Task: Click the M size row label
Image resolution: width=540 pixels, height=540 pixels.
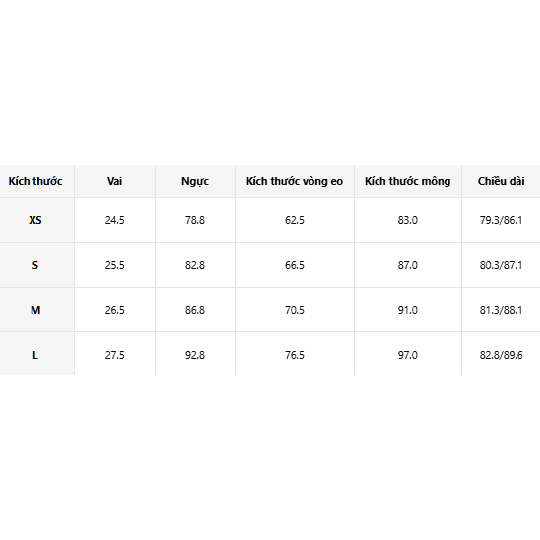Action: [35, 310]
